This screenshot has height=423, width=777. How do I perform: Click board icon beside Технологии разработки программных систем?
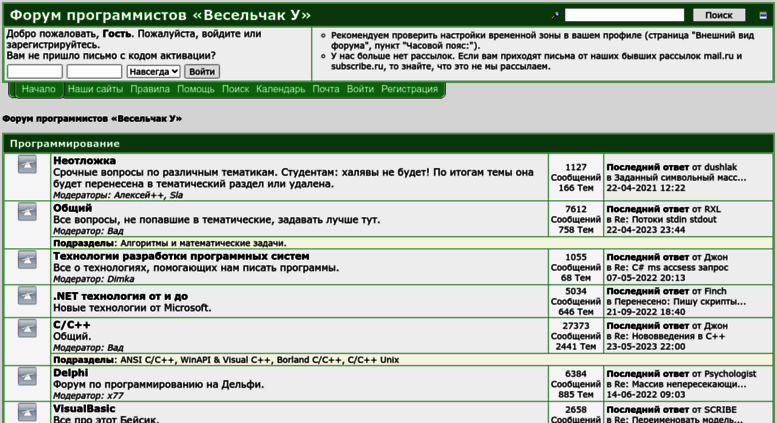point(27,260)
